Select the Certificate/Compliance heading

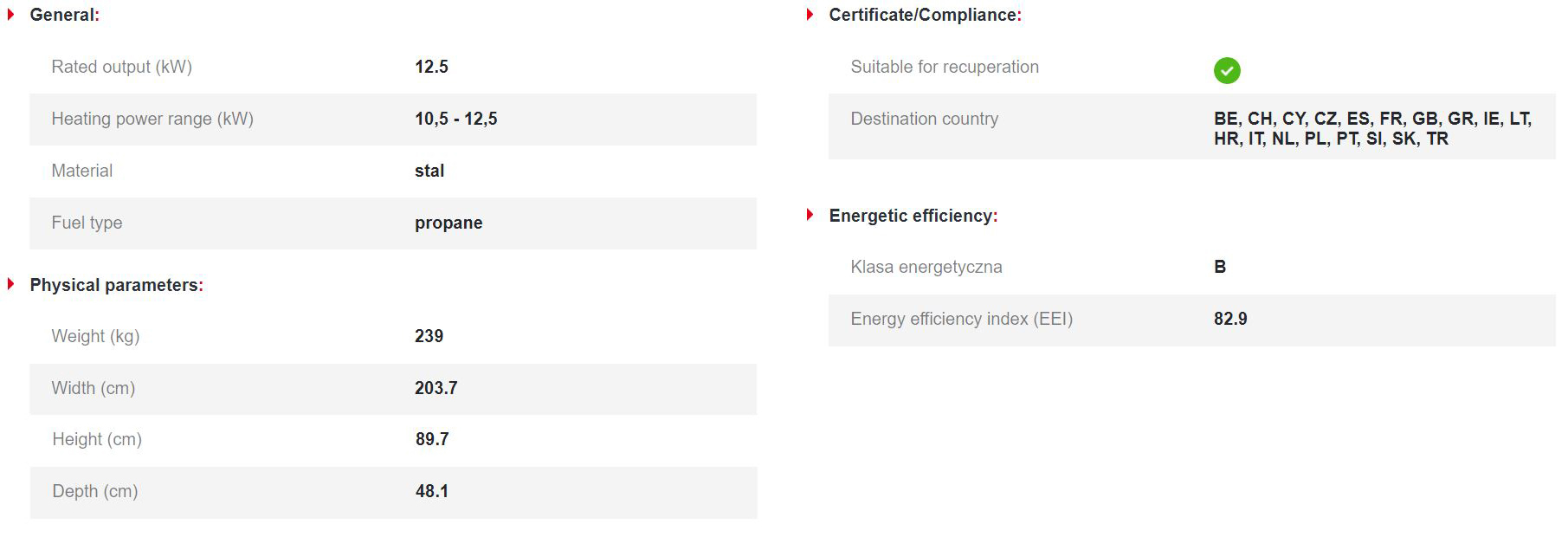[x=924, y=15]
